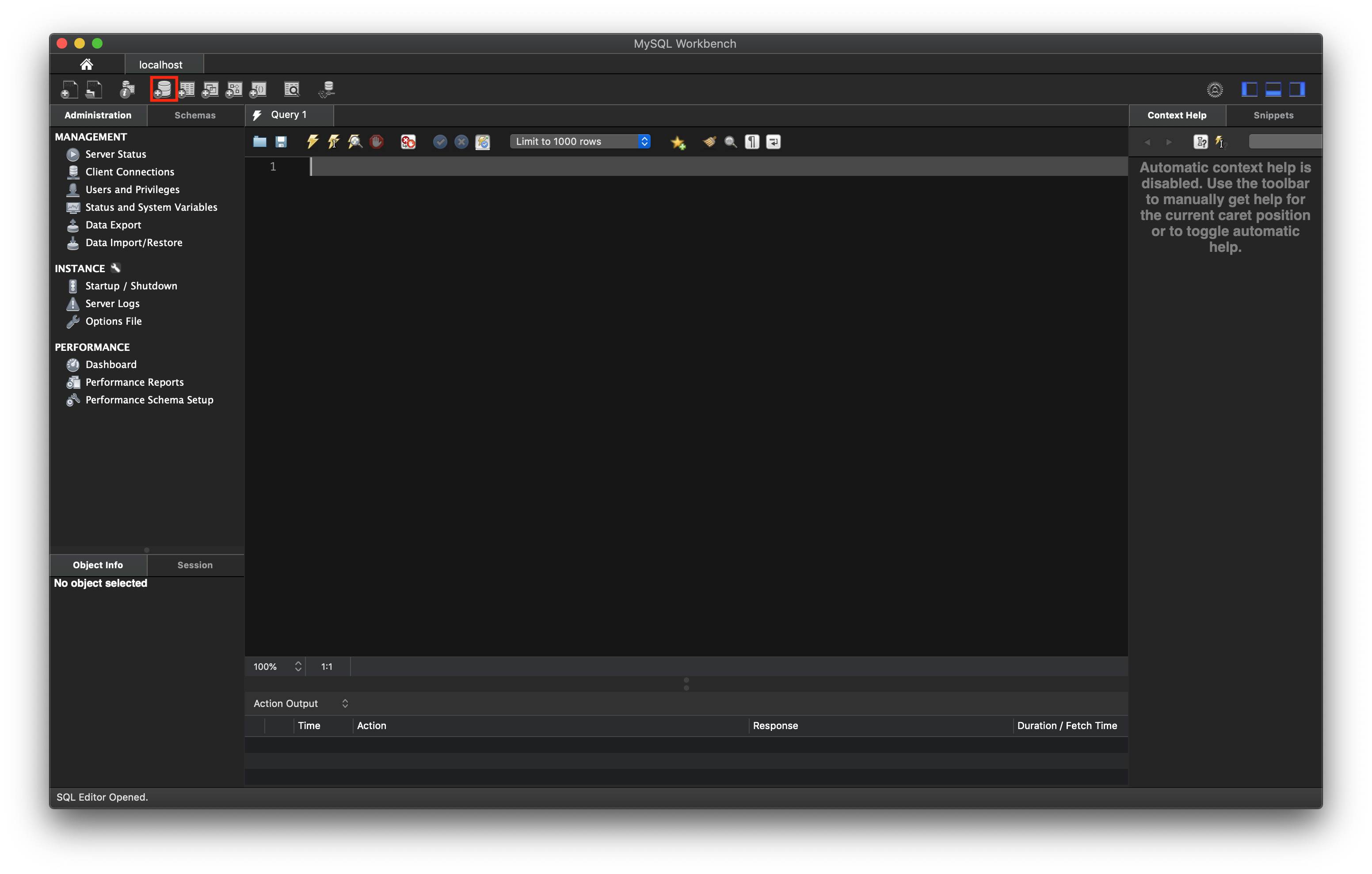Switch to the Schemas tab
Image resolution: width=1372 pixels, height=874 pixels.
point(195,115)
